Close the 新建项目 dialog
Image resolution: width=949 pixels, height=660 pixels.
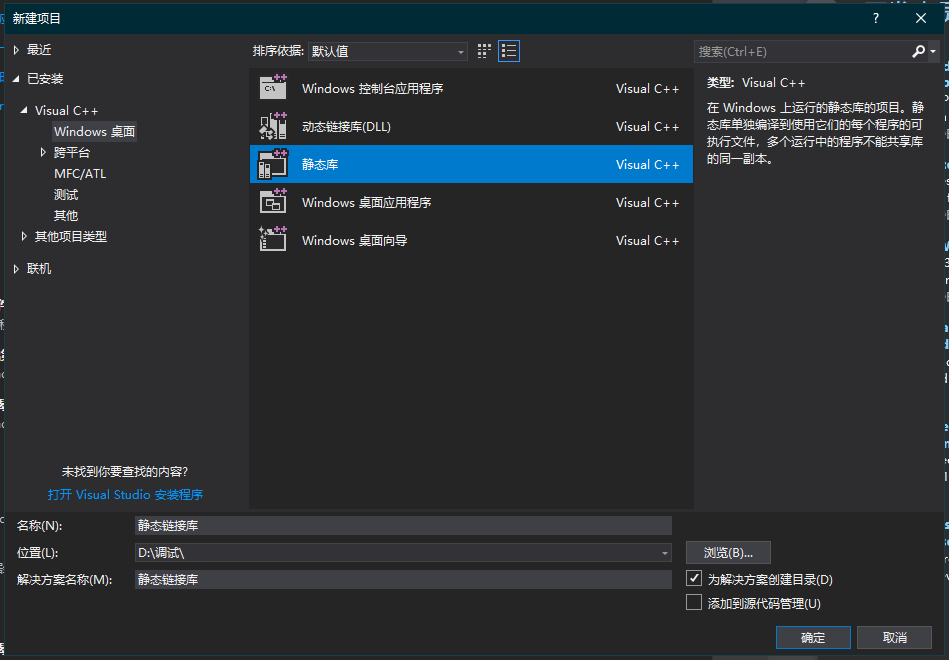click(921, 18)
